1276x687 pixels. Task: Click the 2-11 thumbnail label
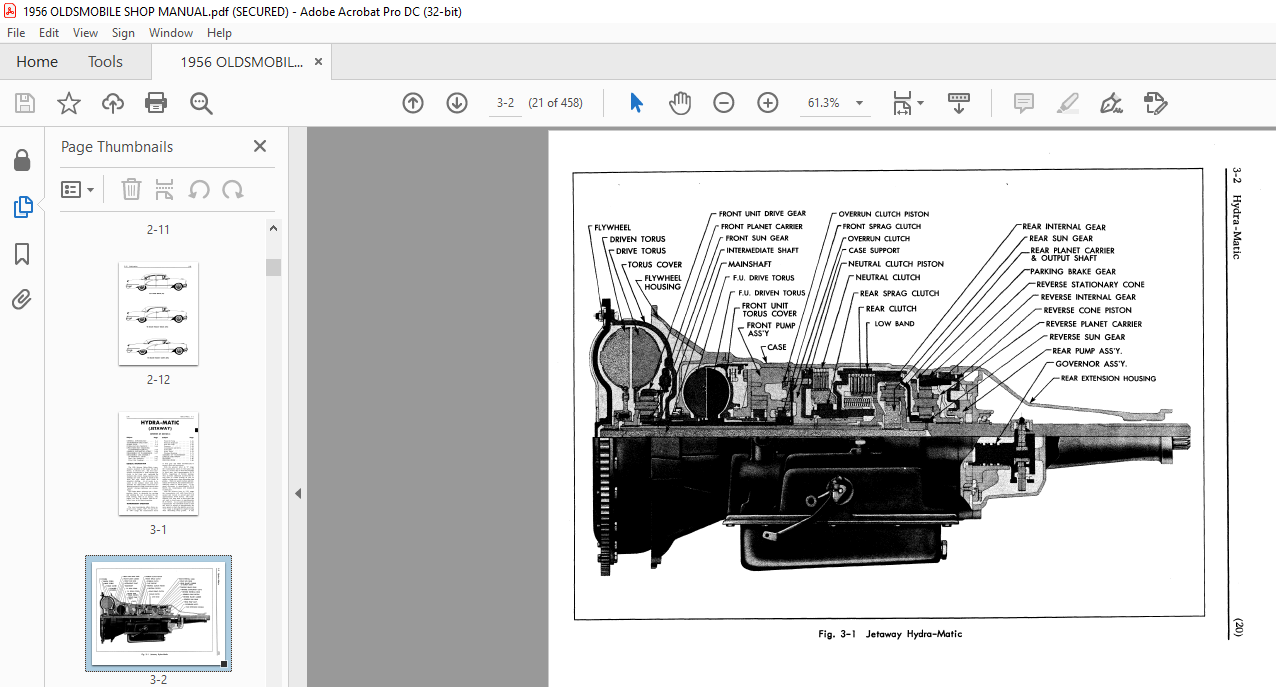coord(158,229)
